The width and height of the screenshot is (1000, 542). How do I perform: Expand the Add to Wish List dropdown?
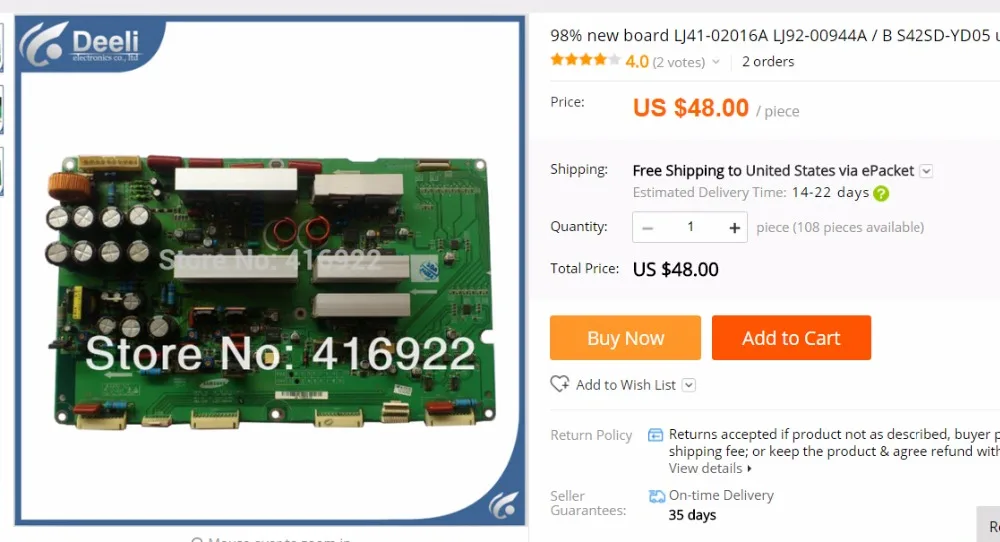pyautogui.click(x=689, y=385)
